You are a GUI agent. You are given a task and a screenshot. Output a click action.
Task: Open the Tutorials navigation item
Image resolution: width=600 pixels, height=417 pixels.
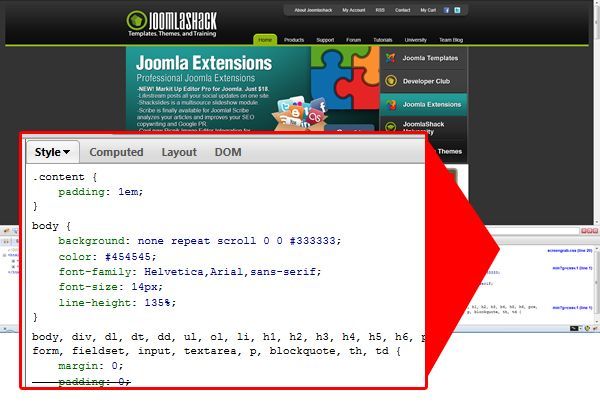coord(383,40)
